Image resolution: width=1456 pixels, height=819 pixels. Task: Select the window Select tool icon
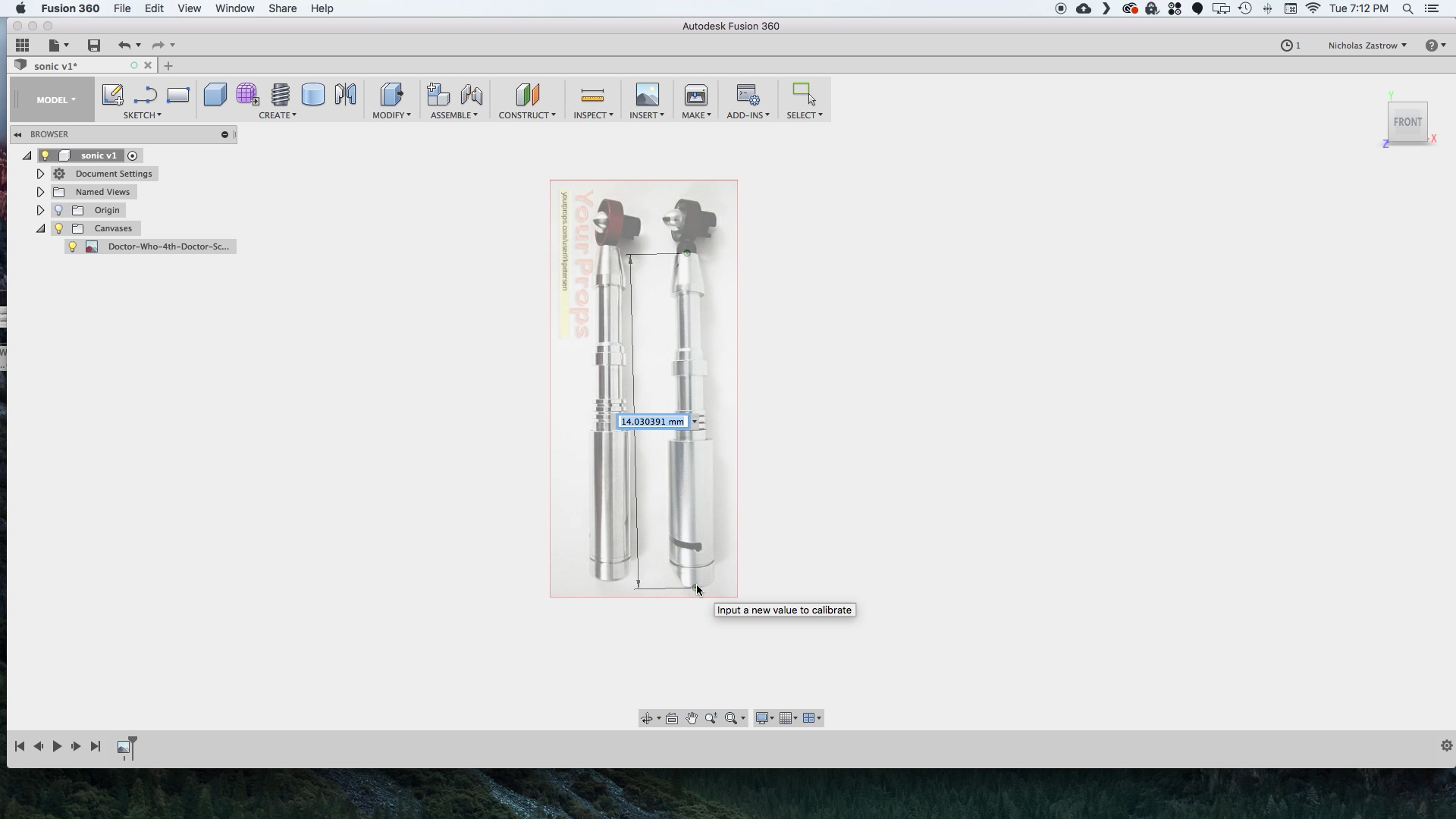point(804,94)
